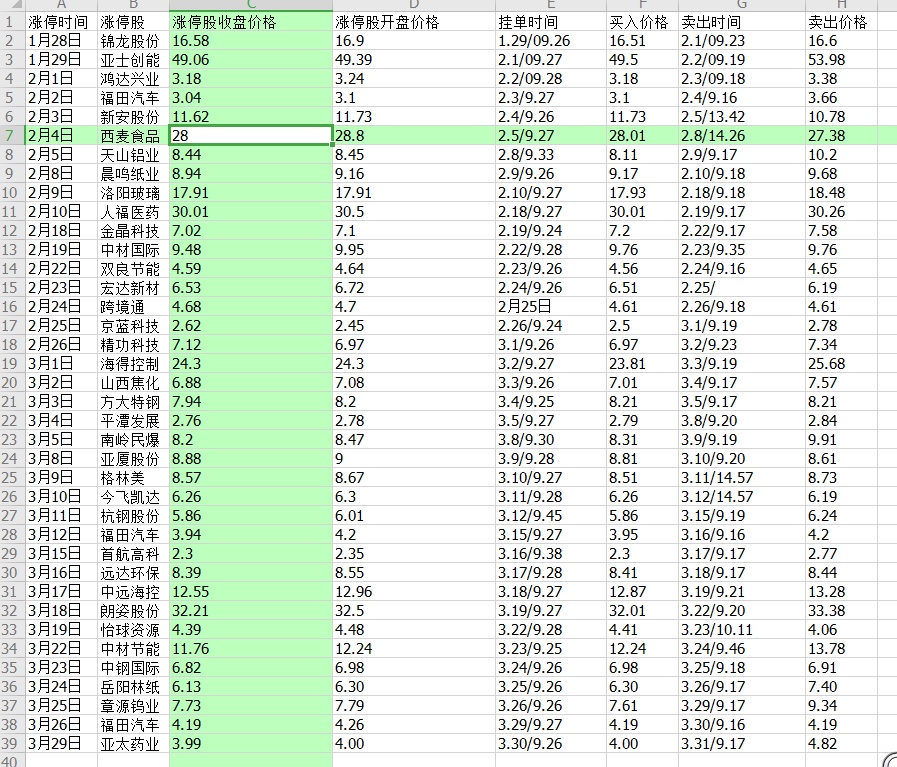This screenshot has width=897, height=767.
Task: Select cell 宏达新材
Action: (x=133, y=287)
